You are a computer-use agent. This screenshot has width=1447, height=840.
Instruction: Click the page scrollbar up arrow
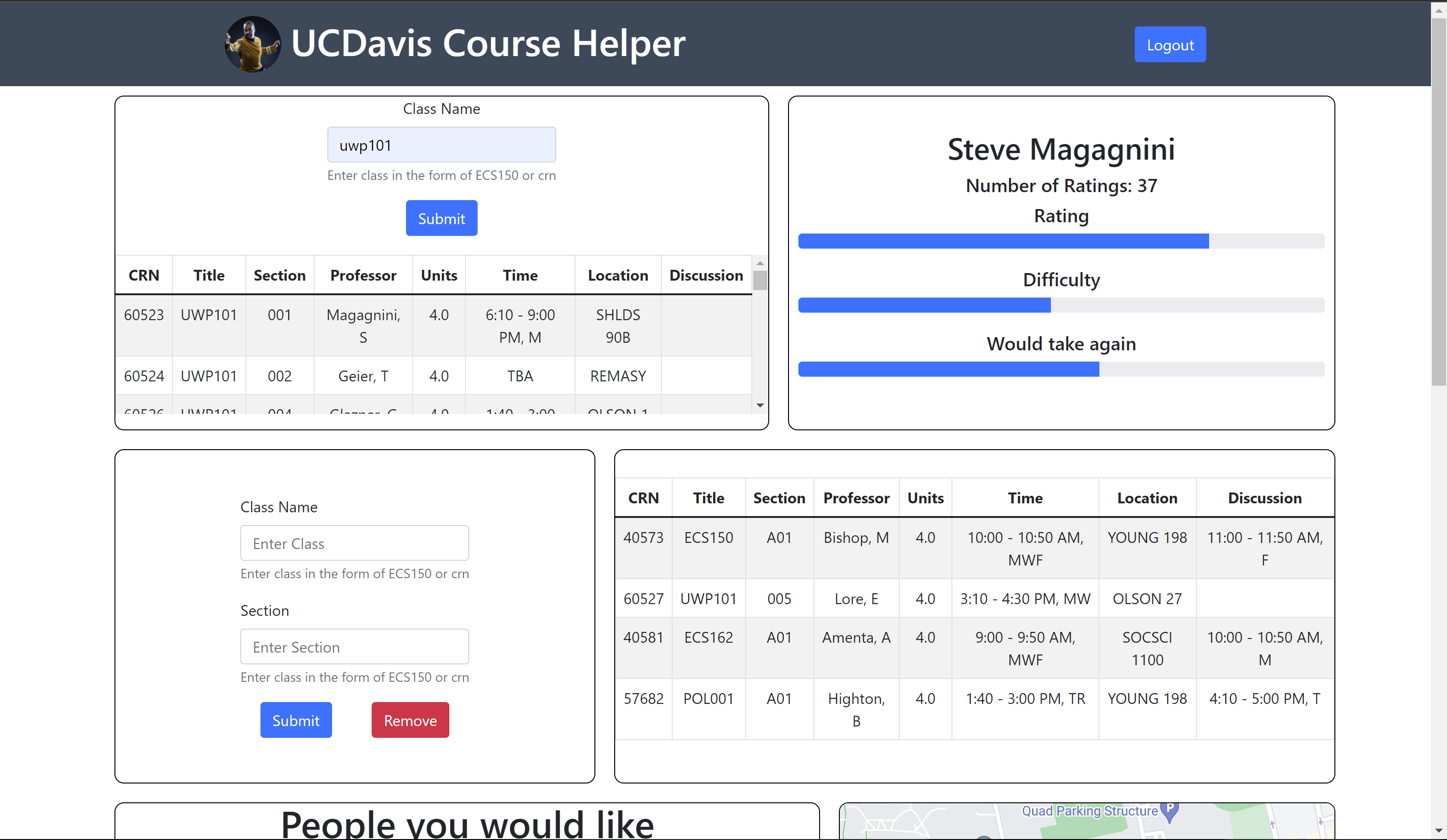[1439, 10]
